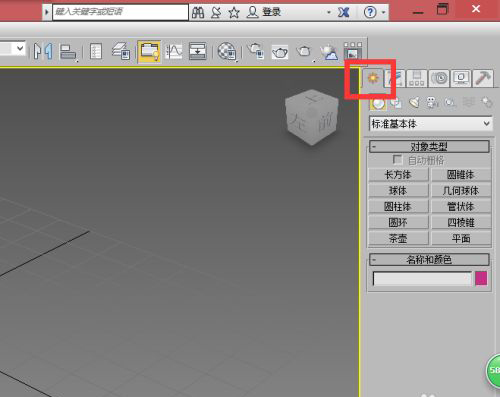Click the 圆柱体 button
This screenshot has width=500, height=397.
398,206
